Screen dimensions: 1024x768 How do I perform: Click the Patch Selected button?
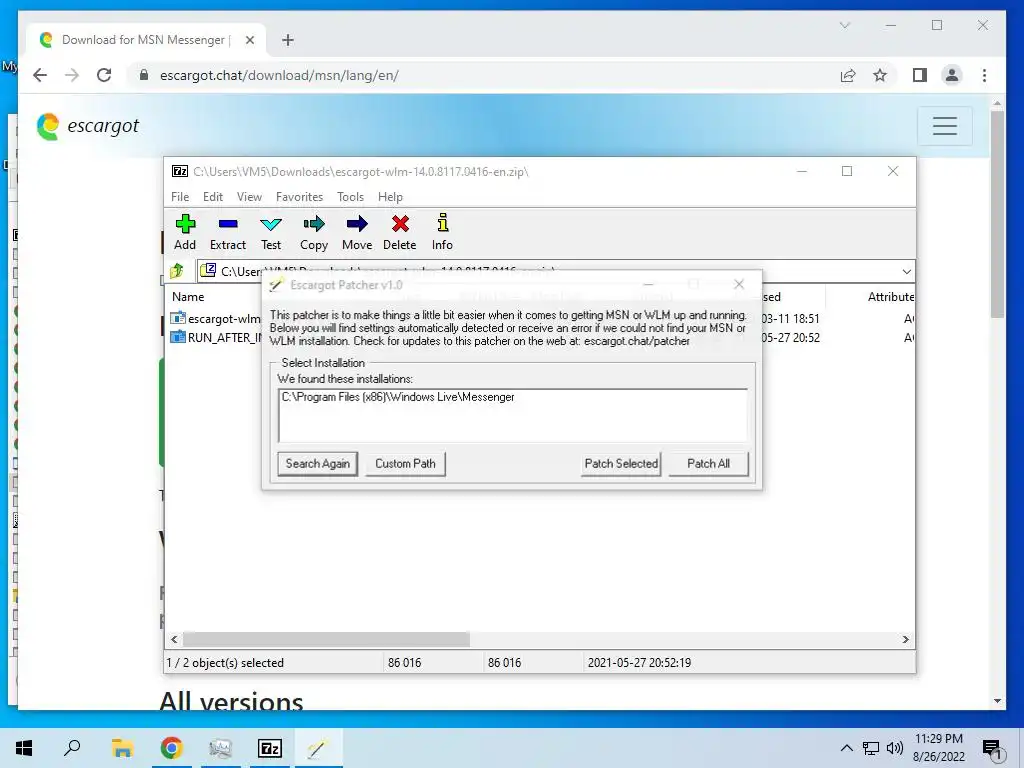click(620, 464)
